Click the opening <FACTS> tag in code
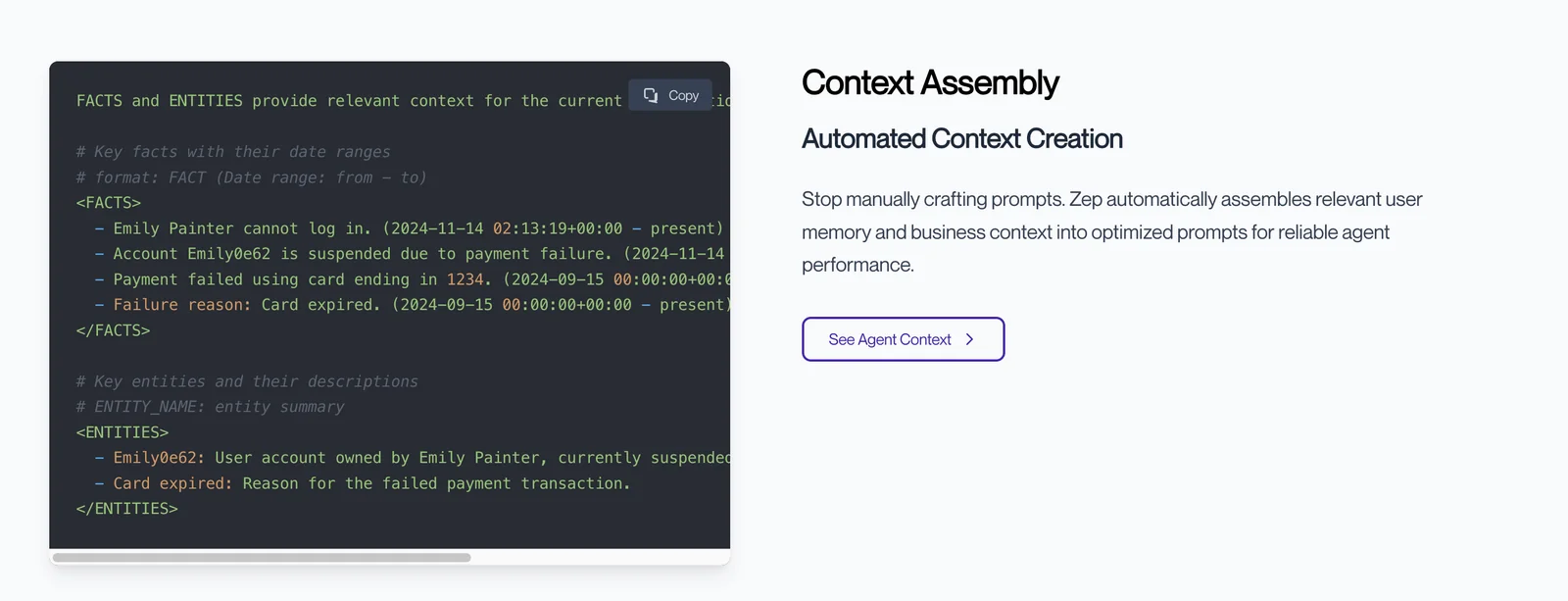The image size is (1568, 601). (109, 203)
